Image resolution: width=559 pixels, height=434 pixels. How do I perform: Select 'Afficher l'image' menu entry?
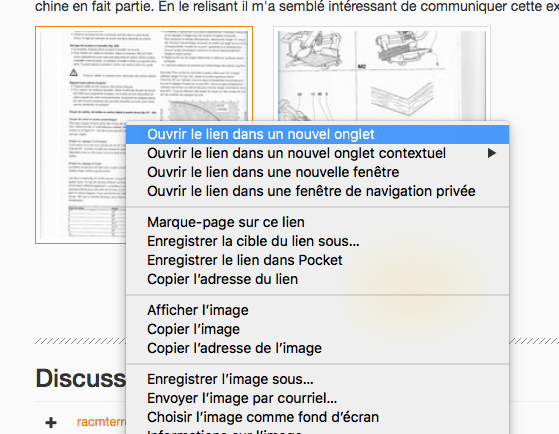tap(318, 310)
